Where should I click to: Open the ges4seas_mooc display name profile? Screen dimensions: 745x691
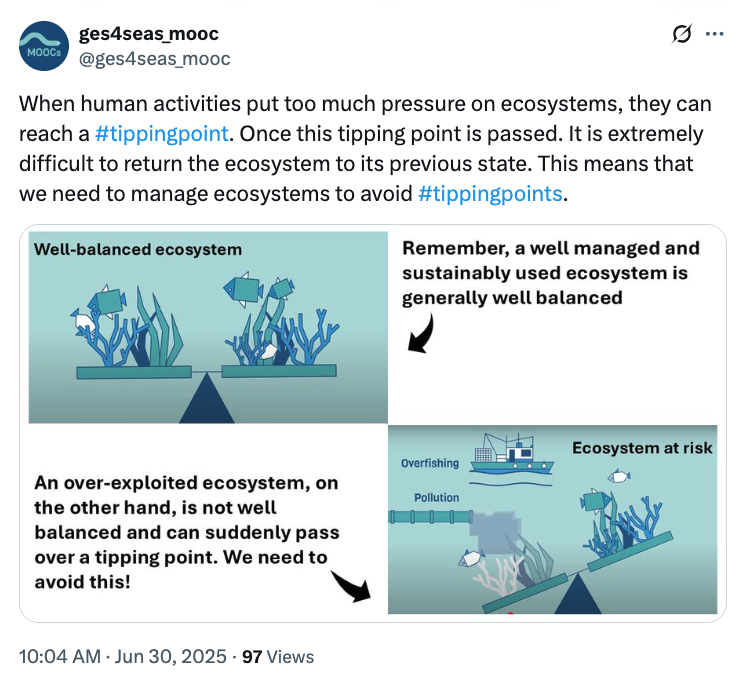click(148, 34)
